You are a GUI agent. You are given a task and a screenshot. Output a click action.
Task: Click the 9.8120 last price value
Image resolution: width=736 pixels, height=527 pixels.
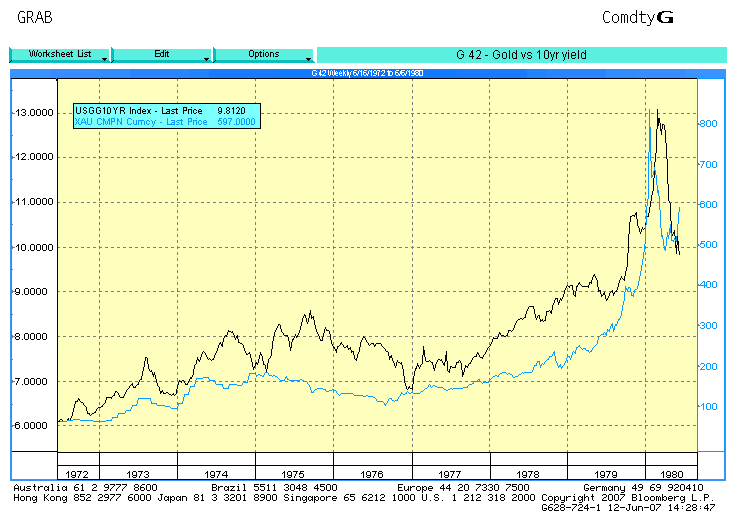[x=232, y=110]
